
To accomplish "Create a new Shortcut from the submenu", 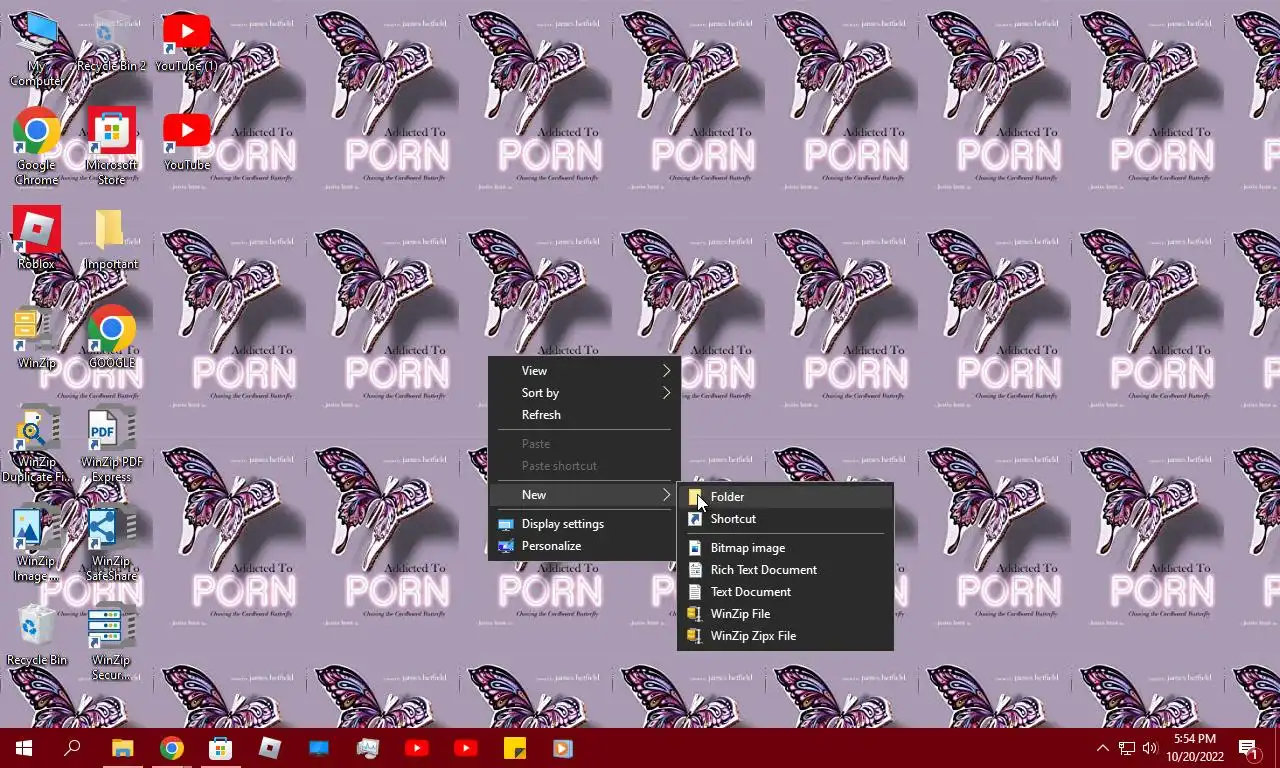I will (x=785, y=519).
